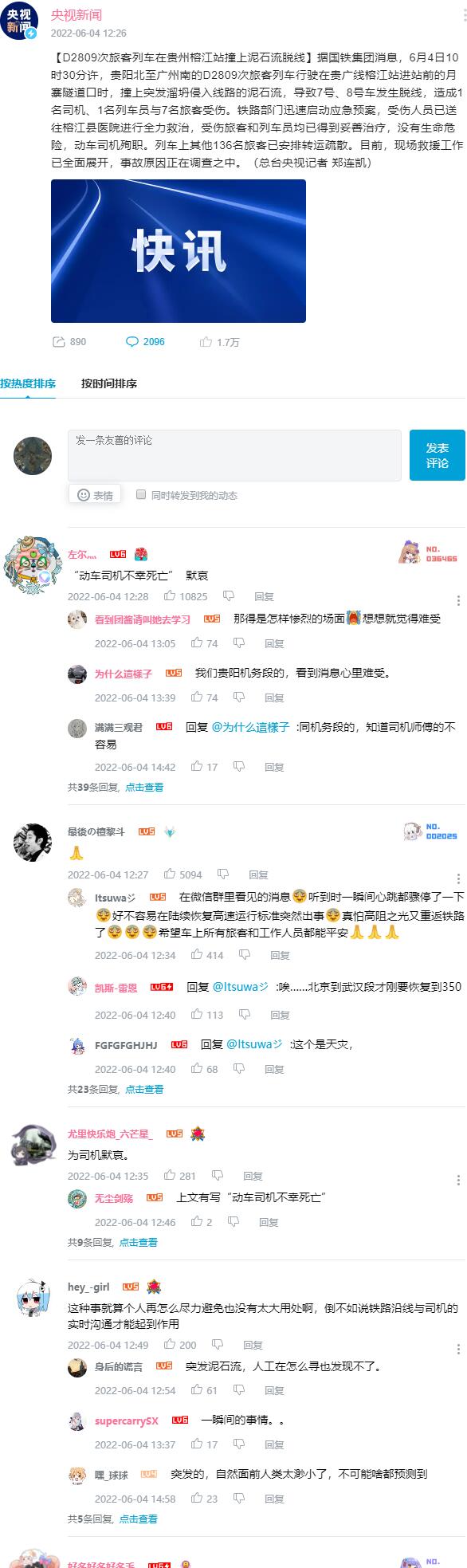Open three-dot menu on the first comment
Screen dimensions: 467x1568
pos(458,599)
